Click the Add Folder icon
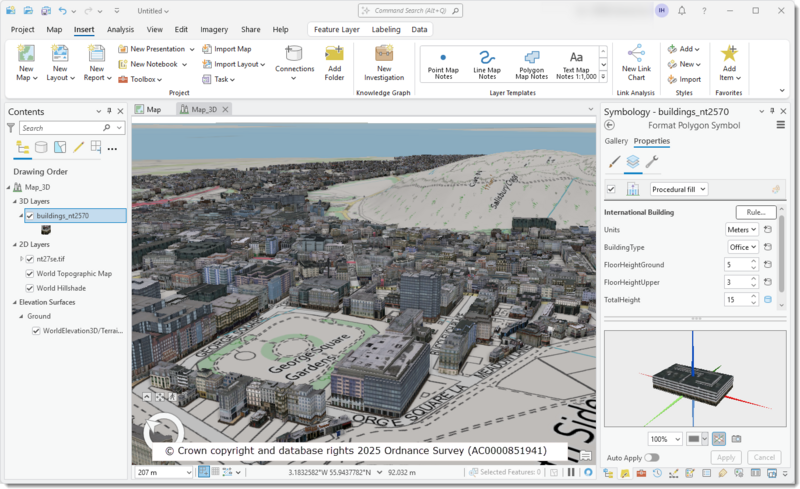This screenshot has width=800, height=489. (x=334, y=55)
